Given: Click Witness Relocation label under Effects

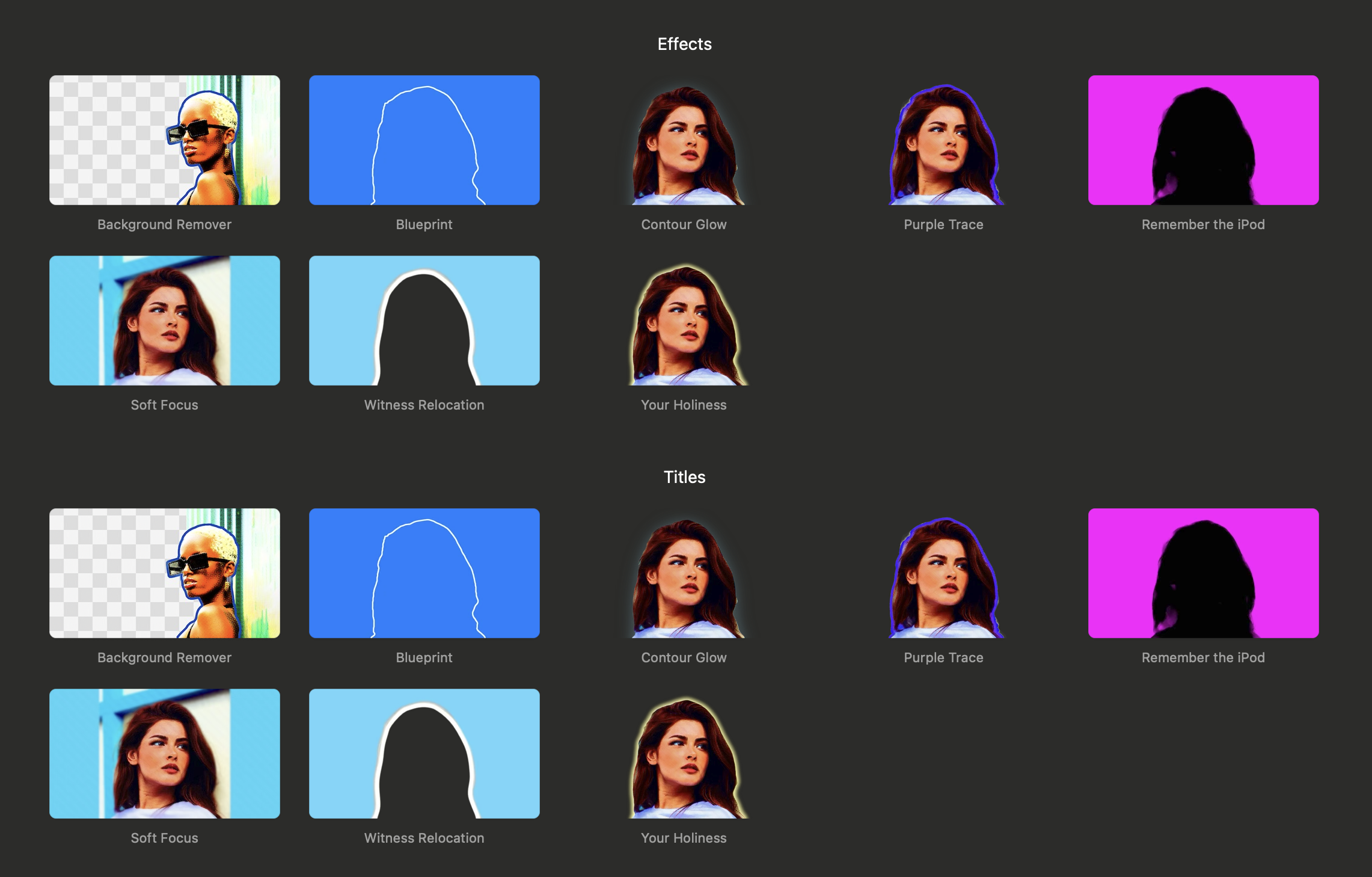Looking at the screenshot, I should click(424, 405).
